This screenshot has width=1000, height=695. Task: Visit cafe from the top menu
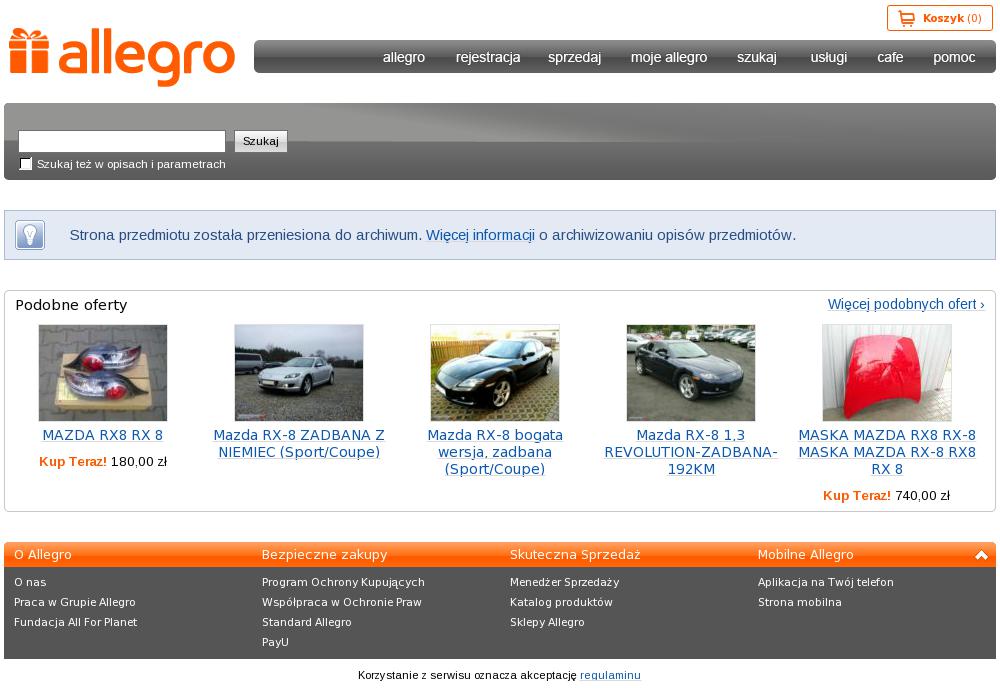890,57
